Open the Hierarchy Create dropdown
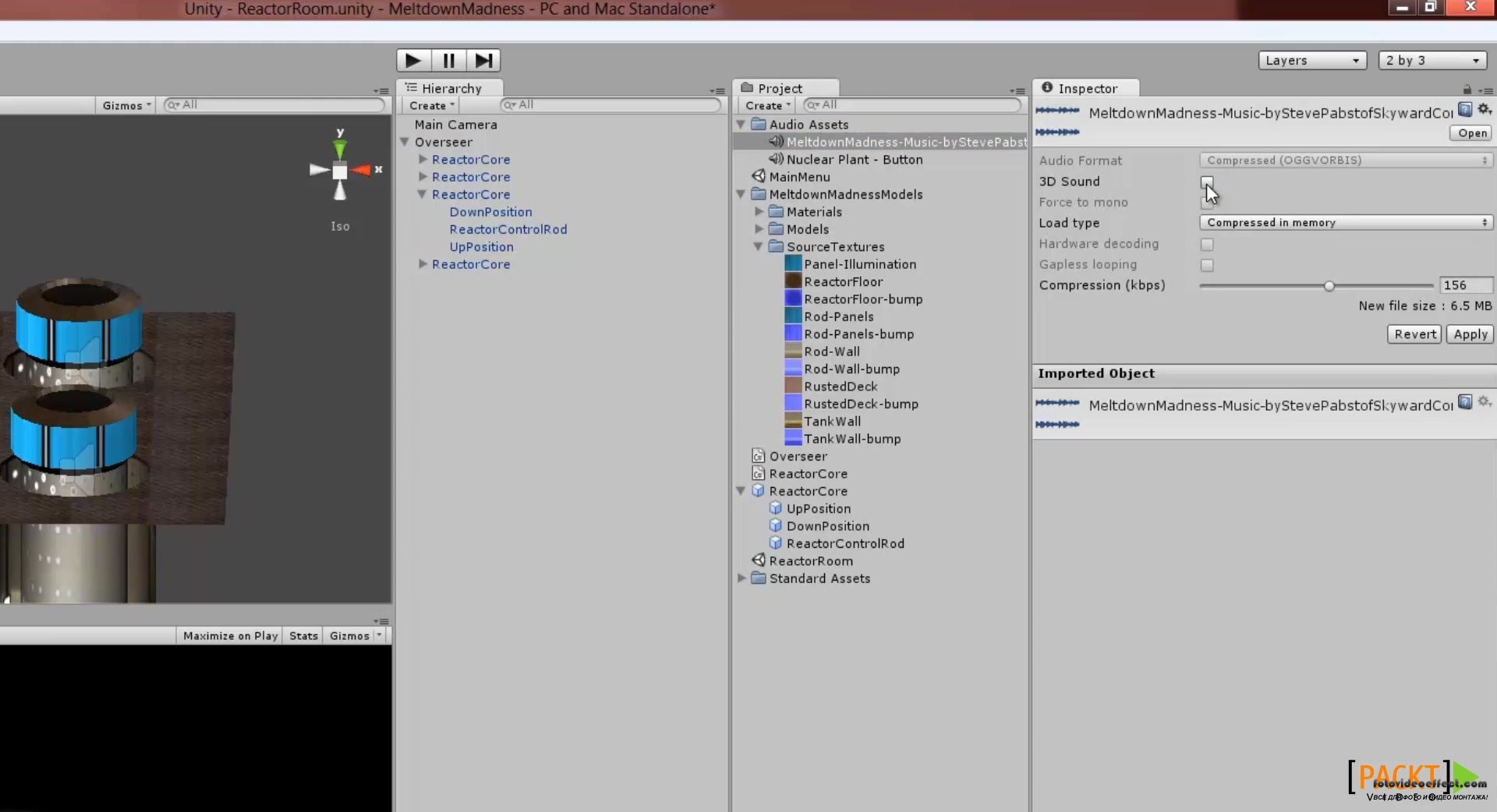This screenshot has width=1497, height=812. 431,105
